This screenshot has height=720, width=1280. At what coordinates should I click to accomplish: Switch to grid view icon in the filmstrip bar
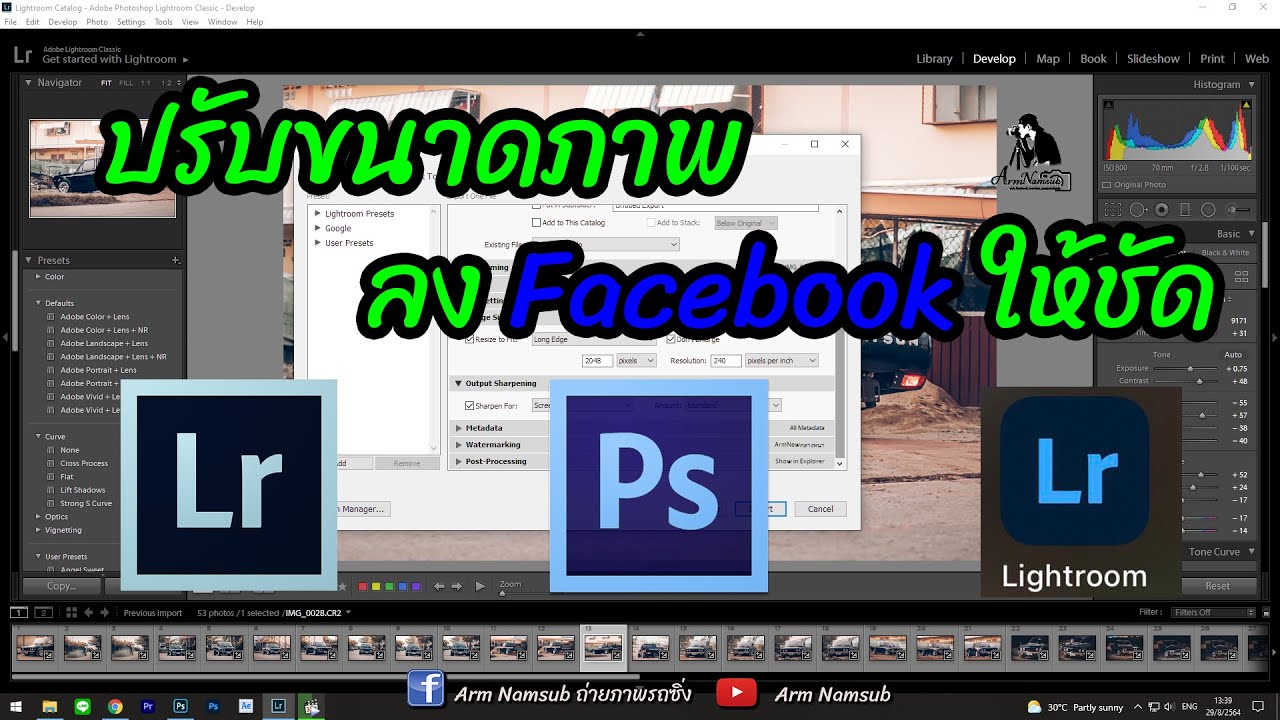[x=71, y=612]
